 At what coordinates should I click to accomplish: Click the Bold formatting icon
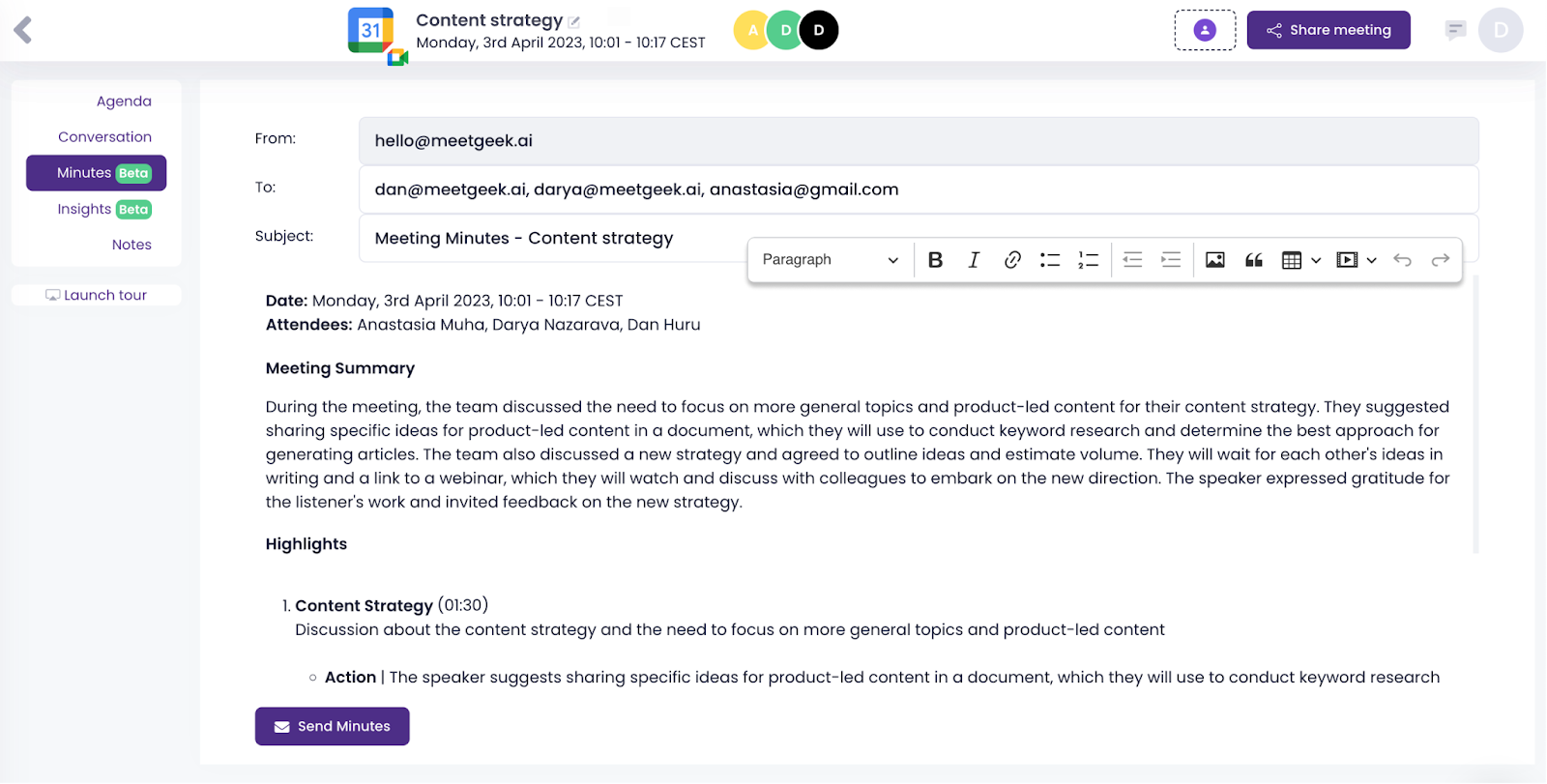[935, 260]
